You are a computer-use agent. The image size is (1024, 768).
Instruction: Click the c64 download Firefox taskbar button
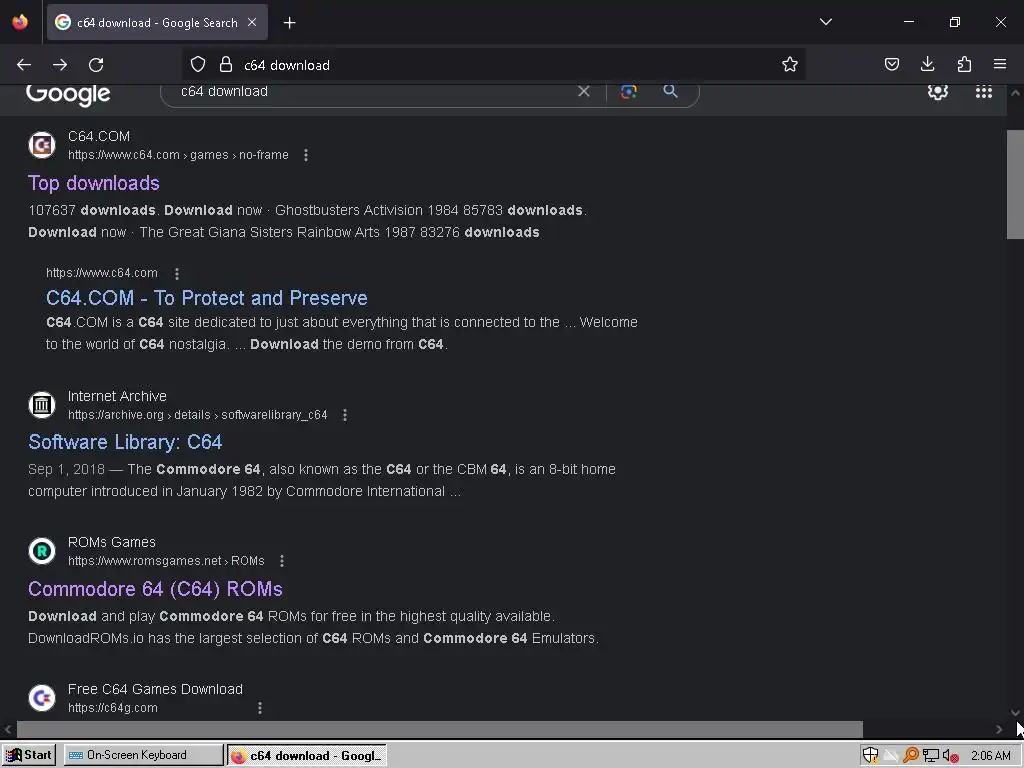pos(307,756)
